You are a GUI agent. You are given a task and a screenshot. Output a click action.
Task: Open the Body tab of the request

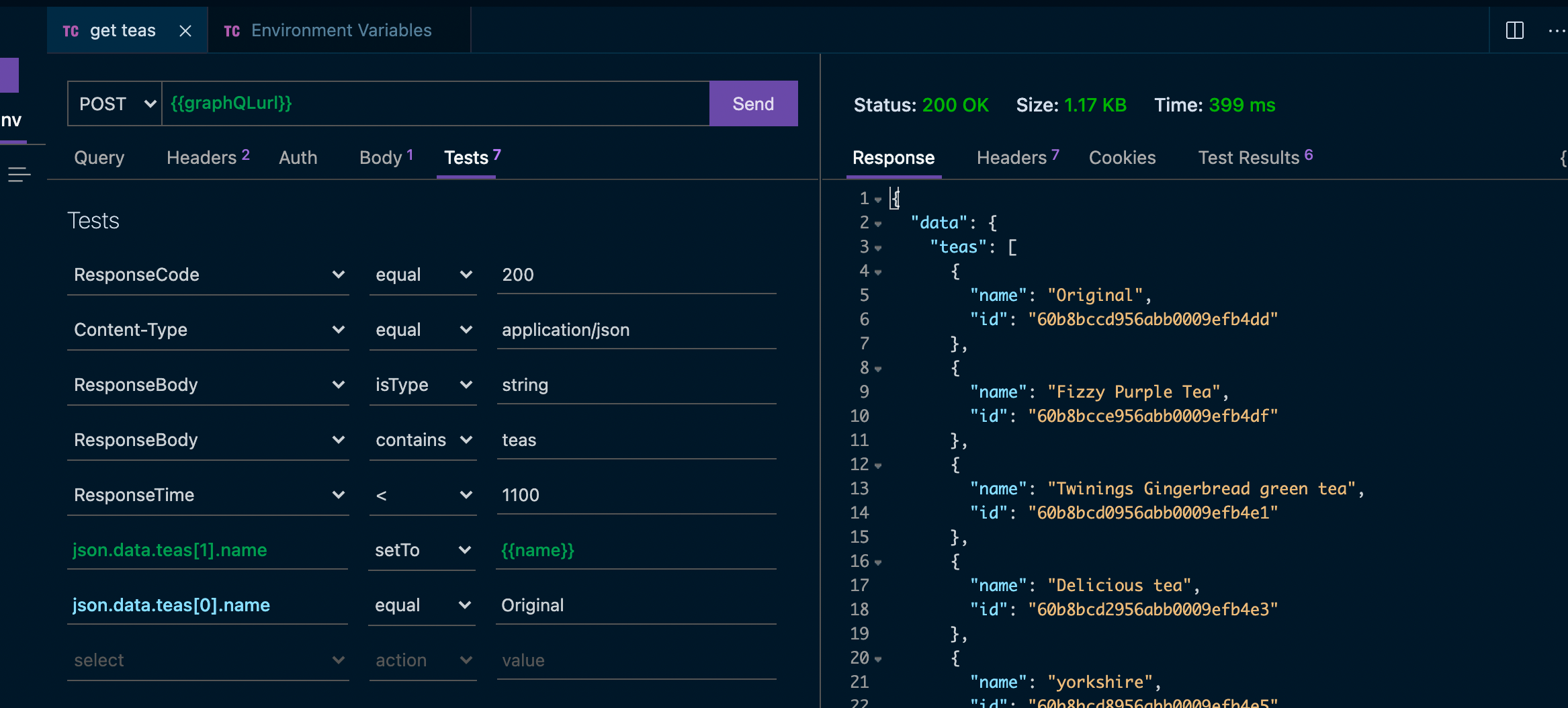click(380, 157)
